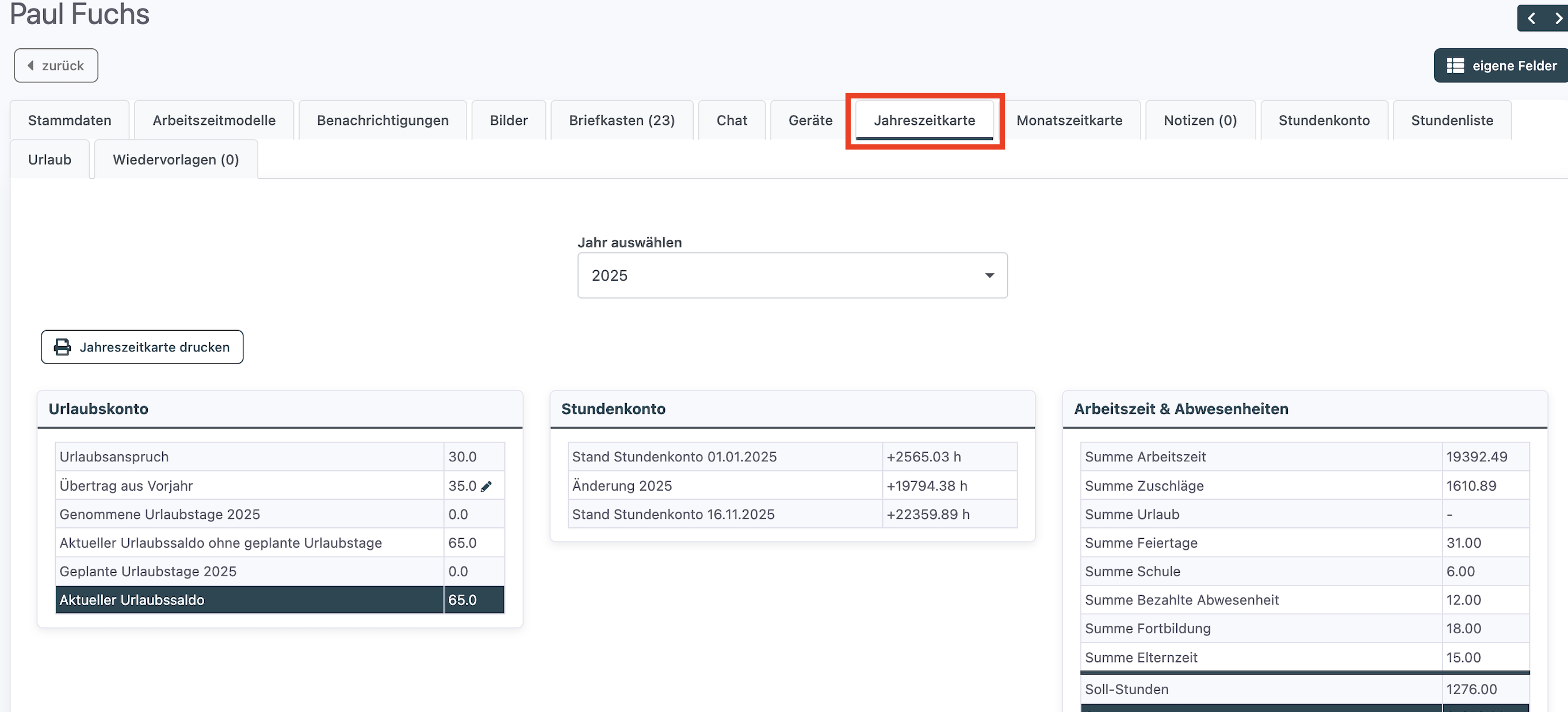Go to next employee with right chevron
This screenshot has width=1568, height=712.
pyautogui.click(x=1558, y=18)
